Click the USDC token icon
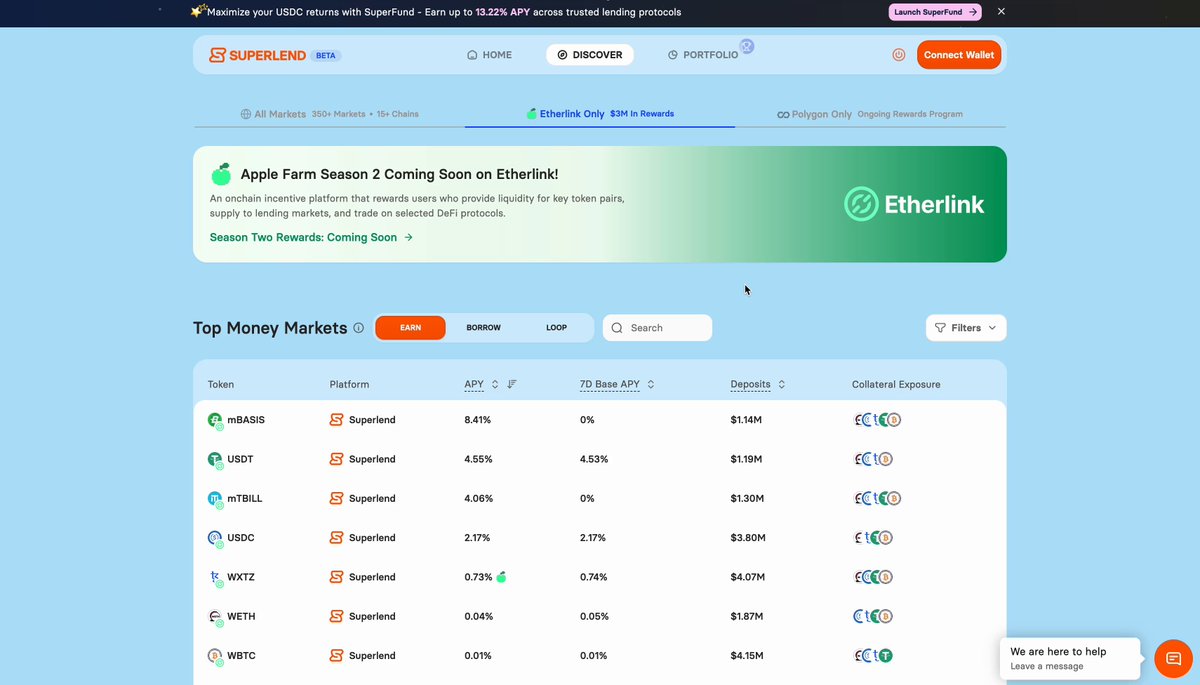The image size is (1200, 685). [215, 538]
